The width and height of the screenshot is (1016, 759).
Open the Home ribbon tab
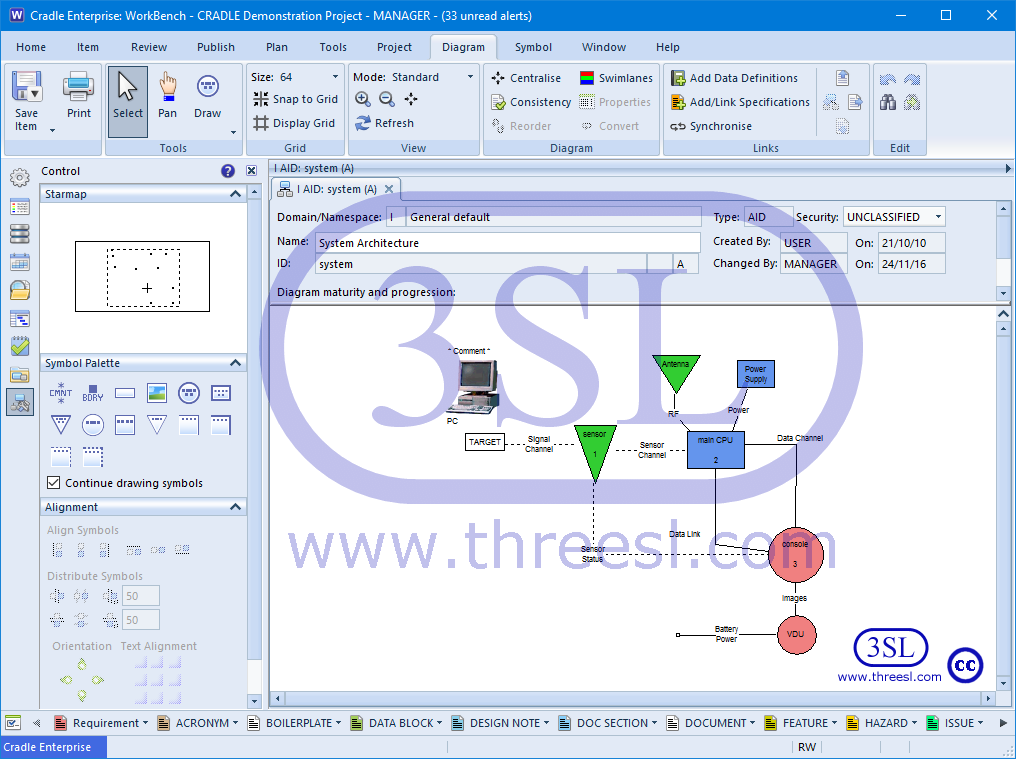[x=31, y=47]
